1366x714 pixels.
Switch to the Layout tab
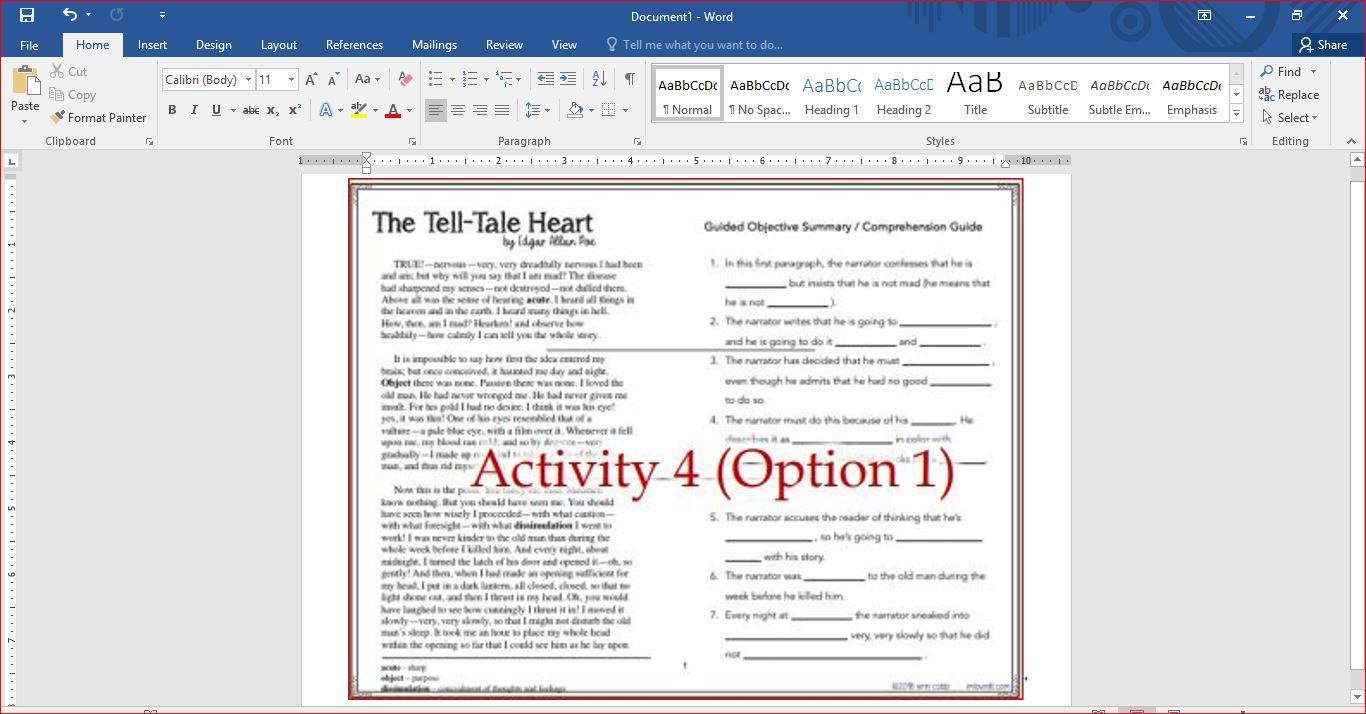tap(278, 45)
